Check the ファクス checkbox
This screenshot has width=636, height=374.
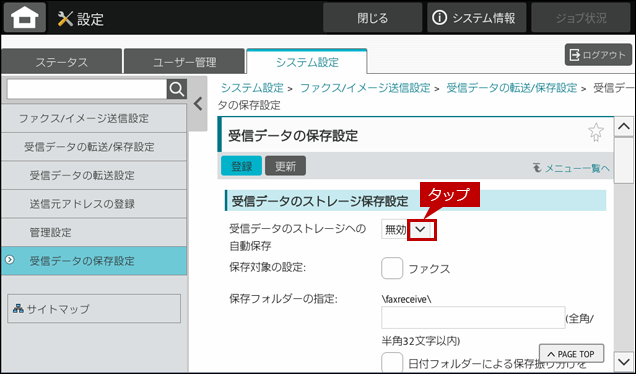point(392,268)
